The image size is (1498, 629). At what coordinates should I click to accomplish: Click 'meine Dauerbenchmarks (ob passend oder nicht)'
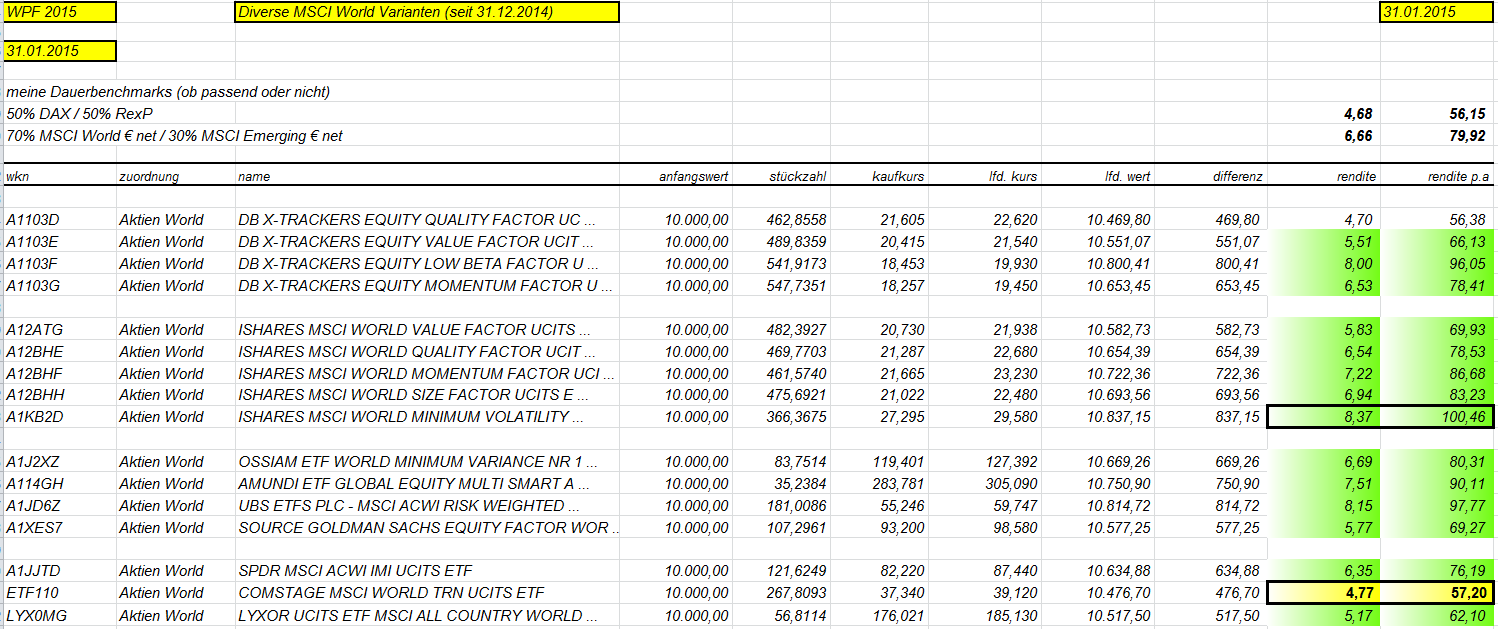(x=168, y=92)
